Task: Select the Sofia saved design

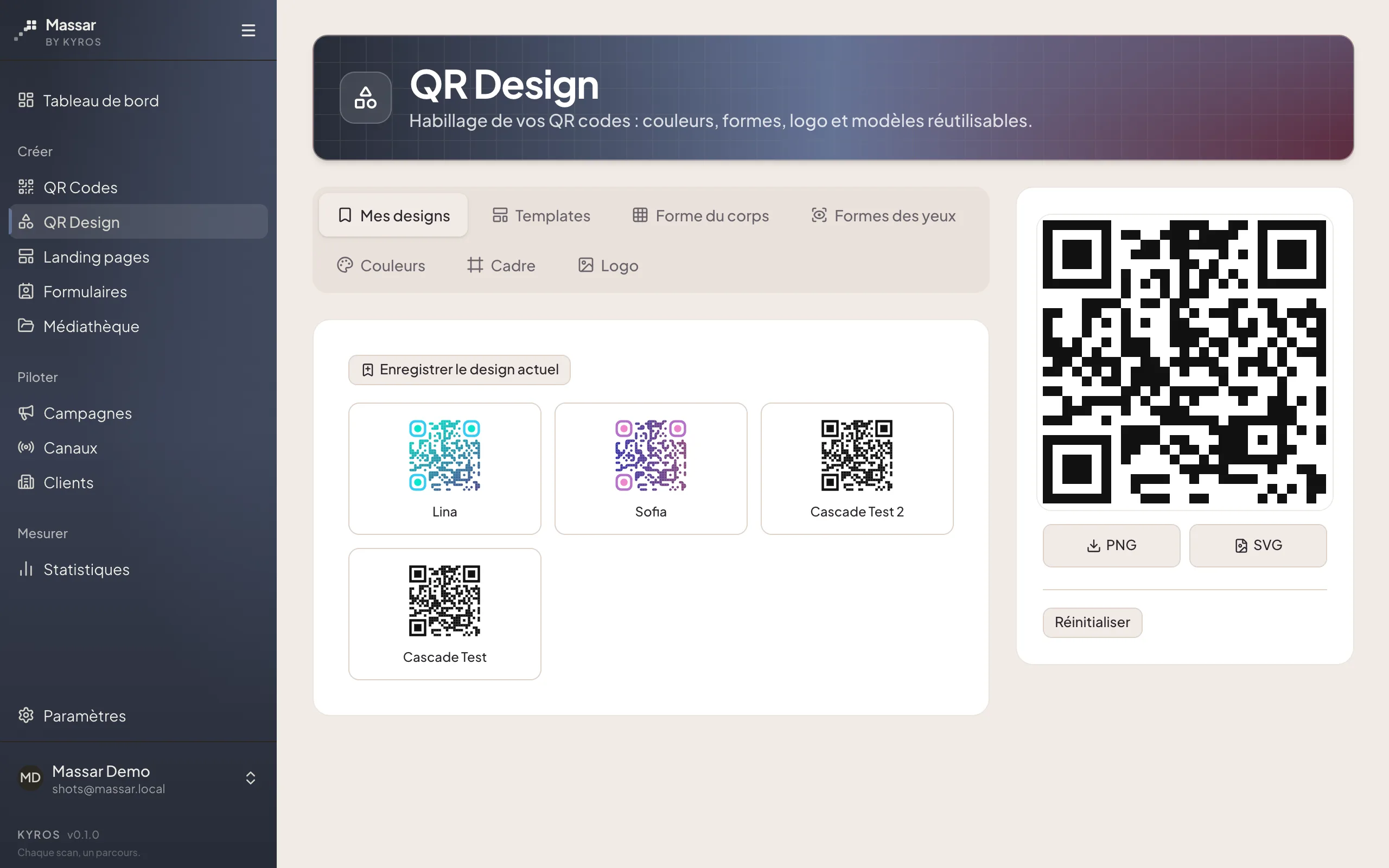Action: [651, 468]
